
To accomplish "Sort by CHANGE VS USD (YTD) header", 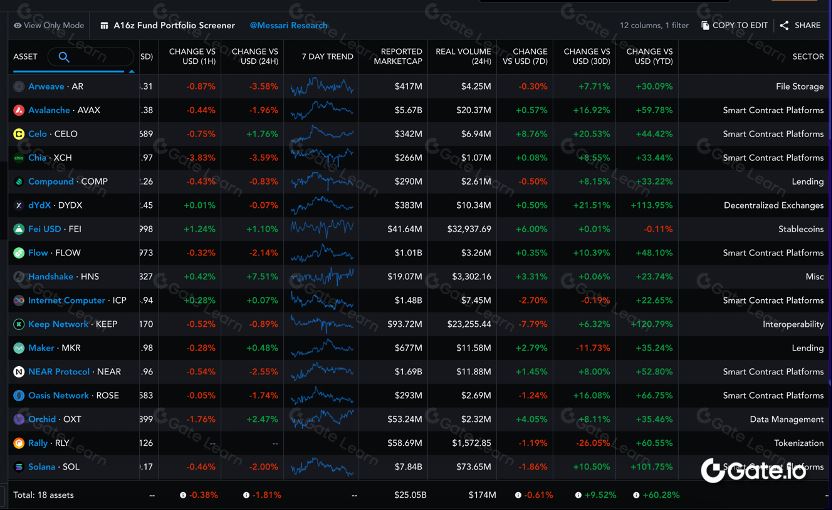I will click(649, 56).
